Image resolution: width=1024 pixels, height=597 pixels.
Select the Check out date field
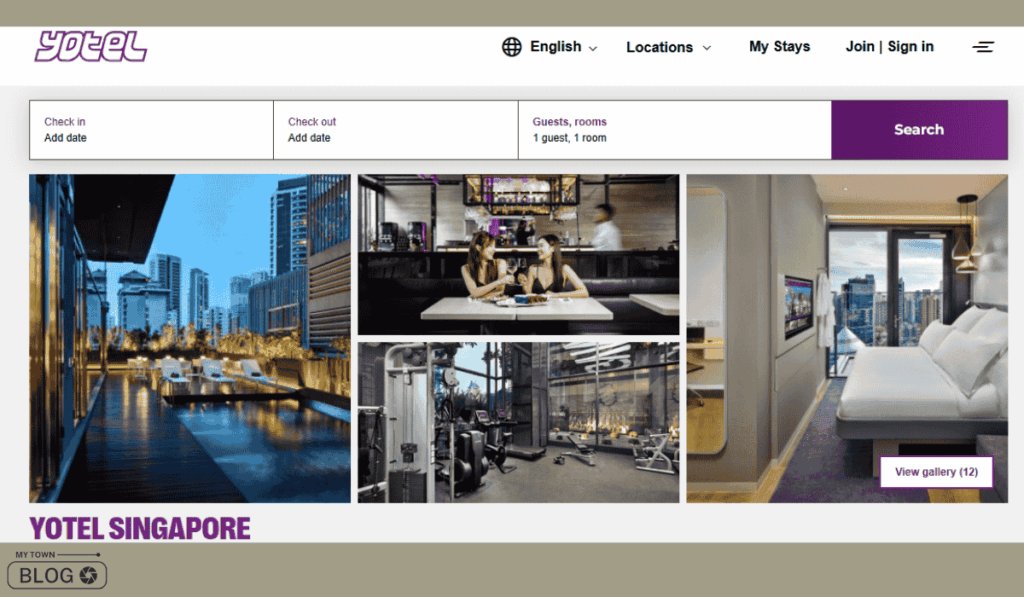[x=396, y=129]
